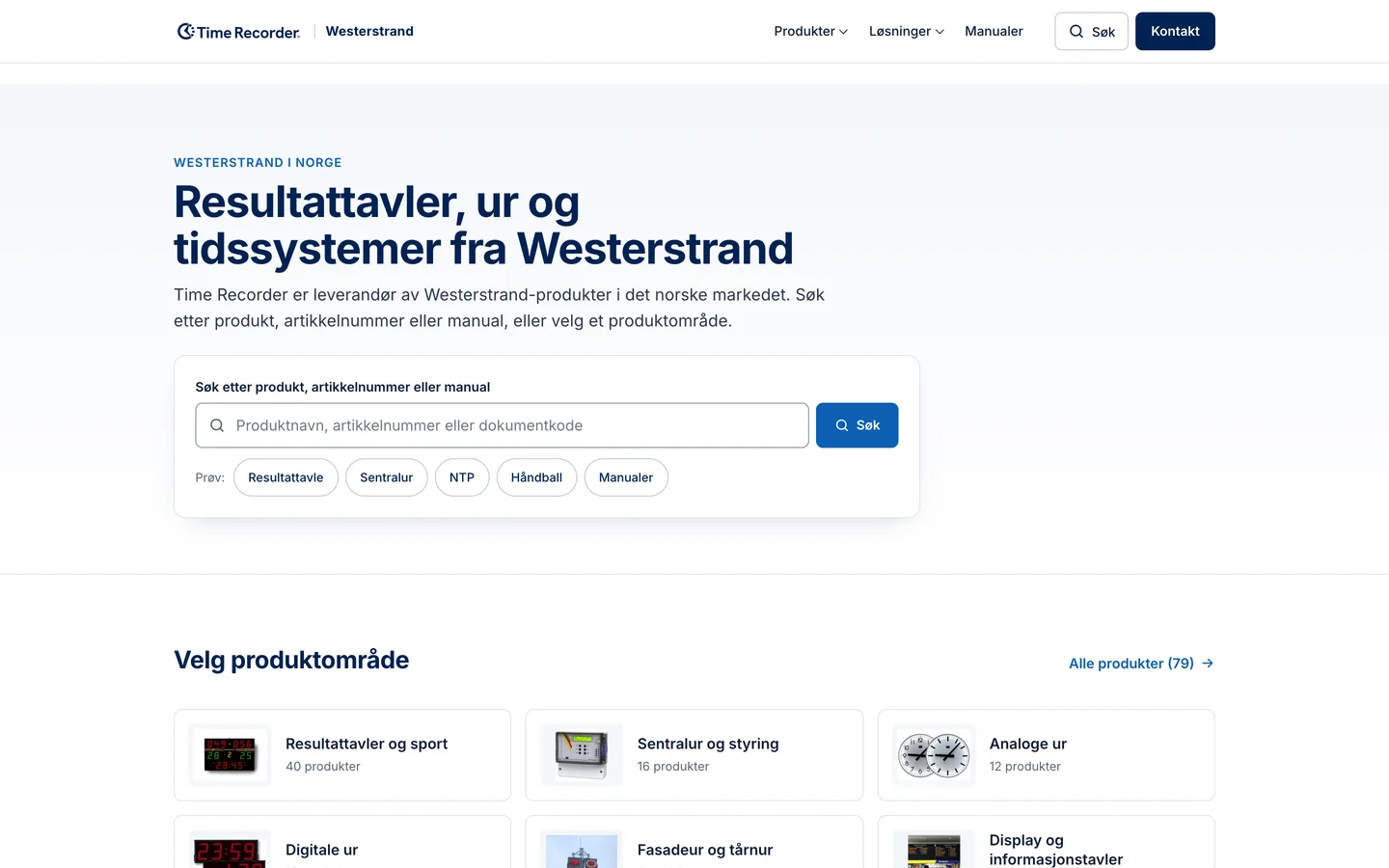The width and height of the screenshot is (1389, 868).
Task: Open the Digitale ur title
Action: (x=321, y=850)
